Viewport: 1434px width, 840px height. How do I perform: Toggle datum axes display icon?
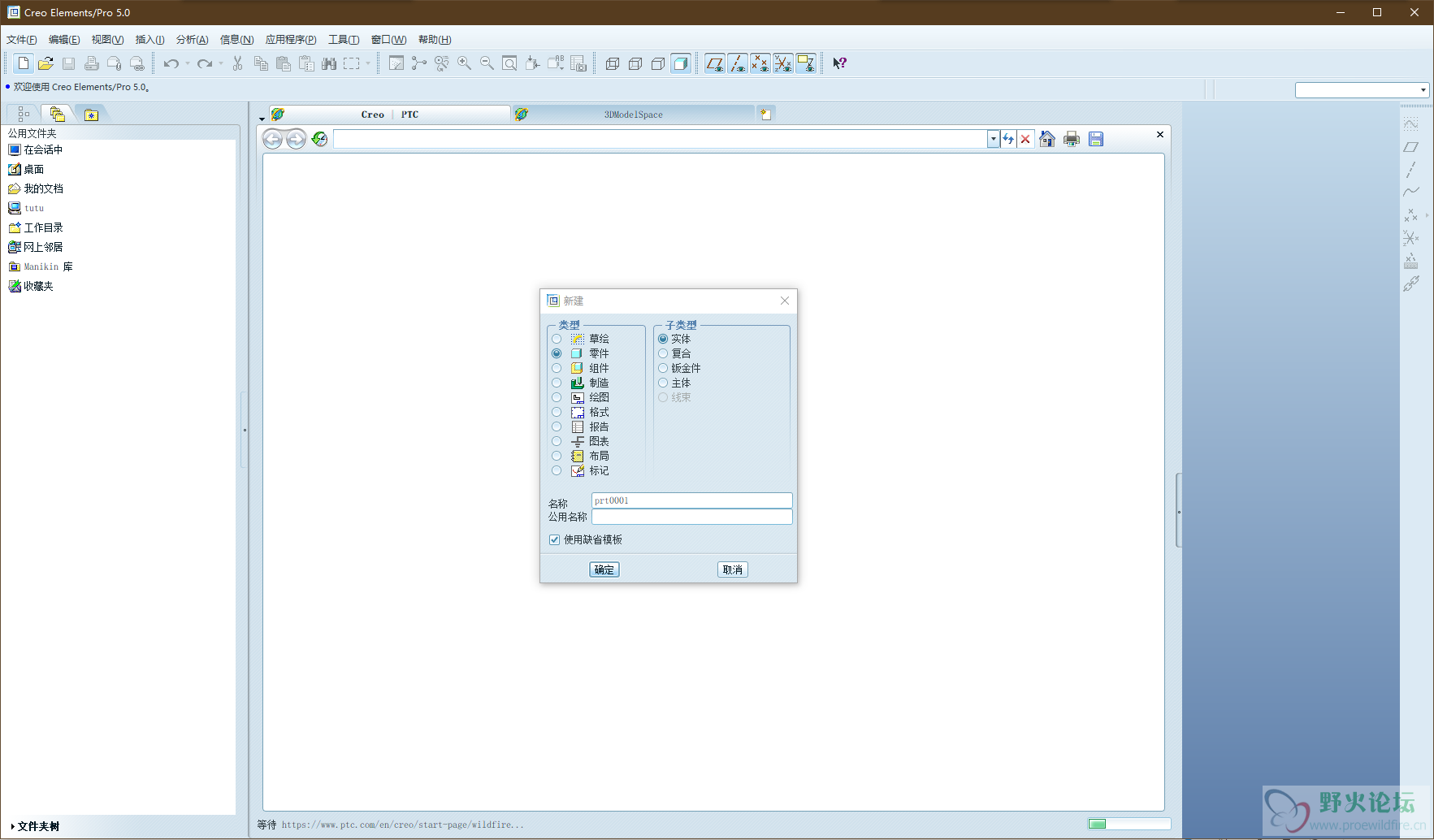click(x=738, y=63)
